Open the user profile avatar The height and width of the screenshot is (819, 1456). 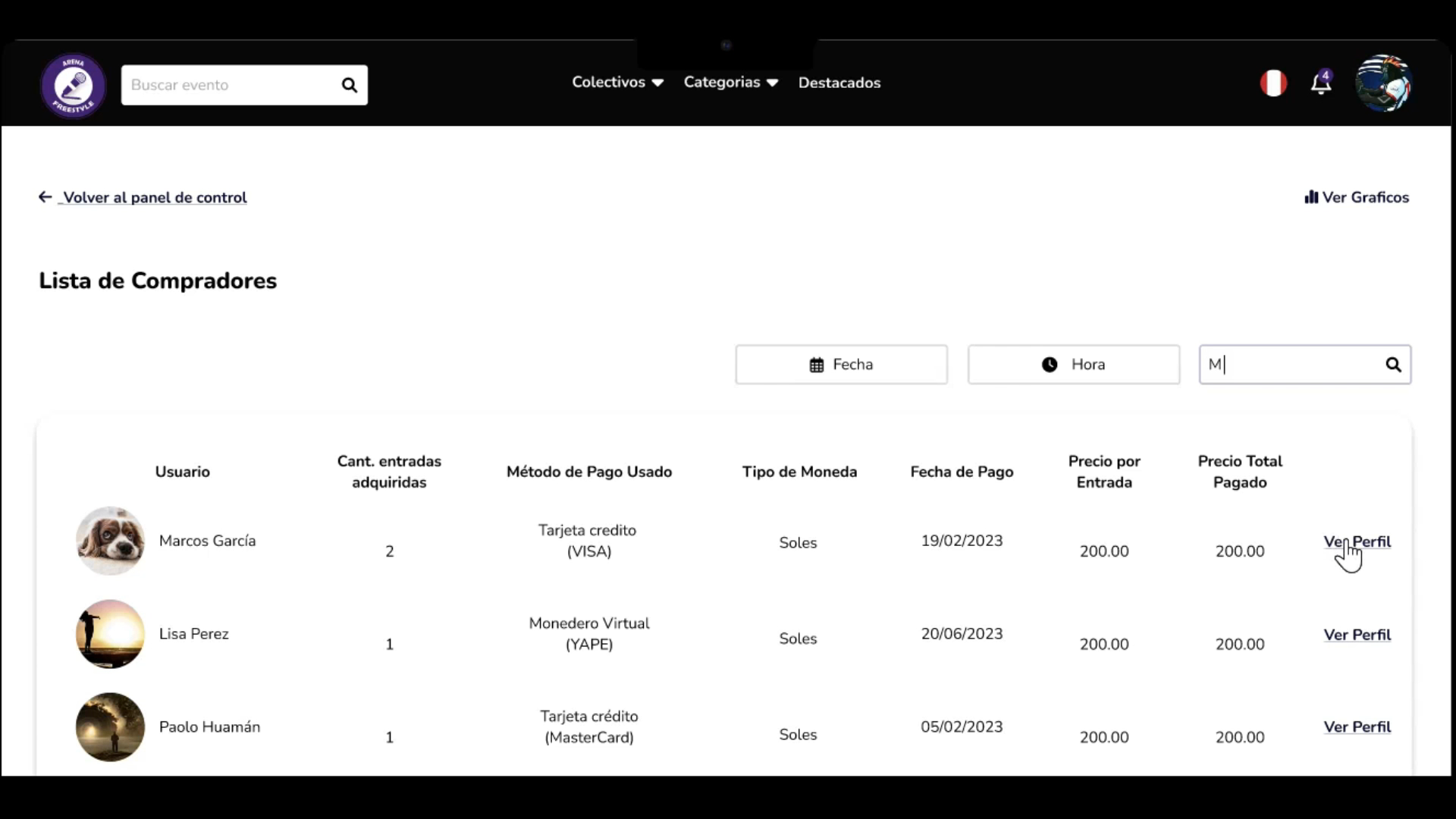1382,83
